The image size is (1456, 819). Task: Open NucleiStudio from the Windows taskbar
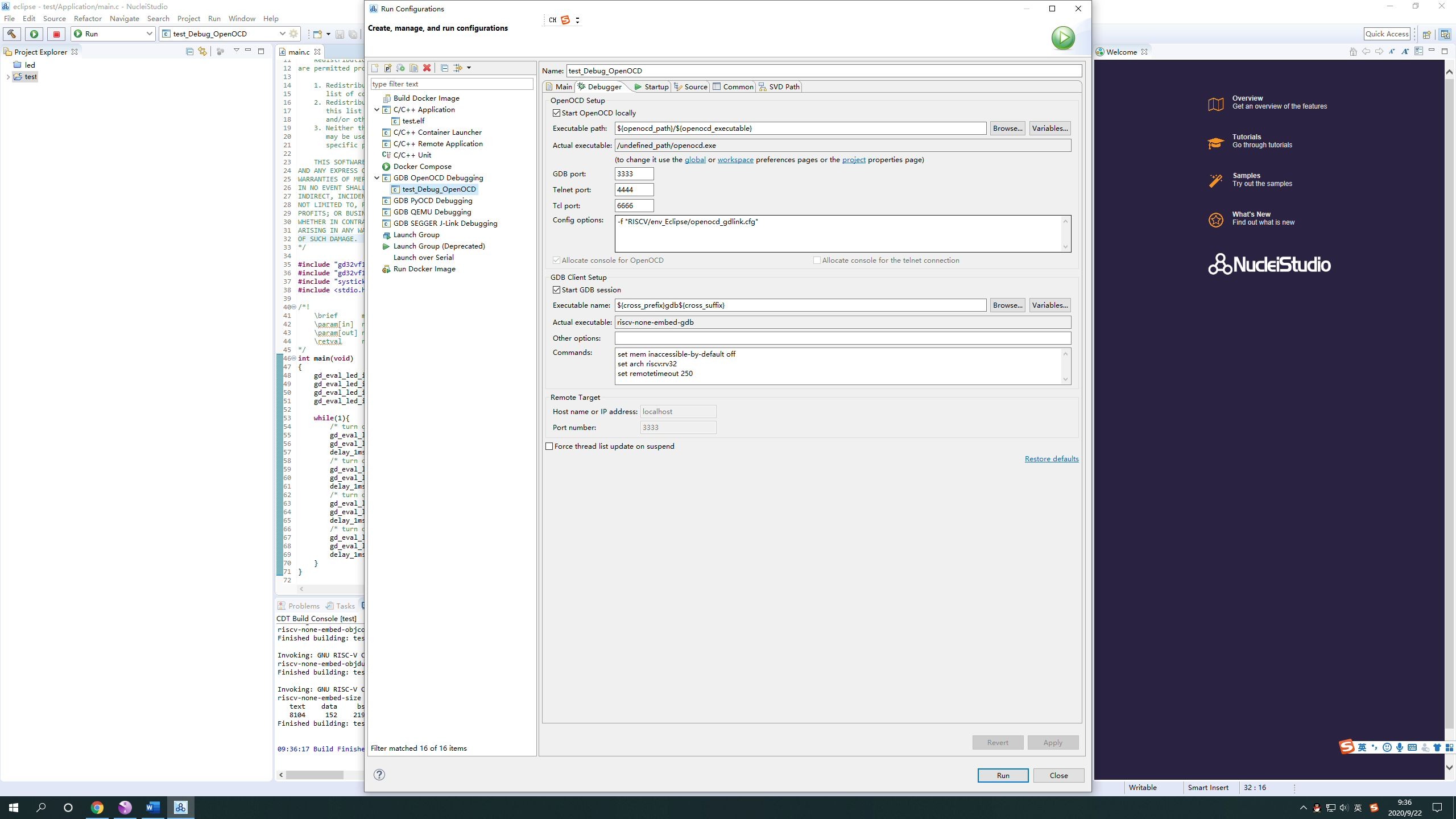(x=180, y=807)
